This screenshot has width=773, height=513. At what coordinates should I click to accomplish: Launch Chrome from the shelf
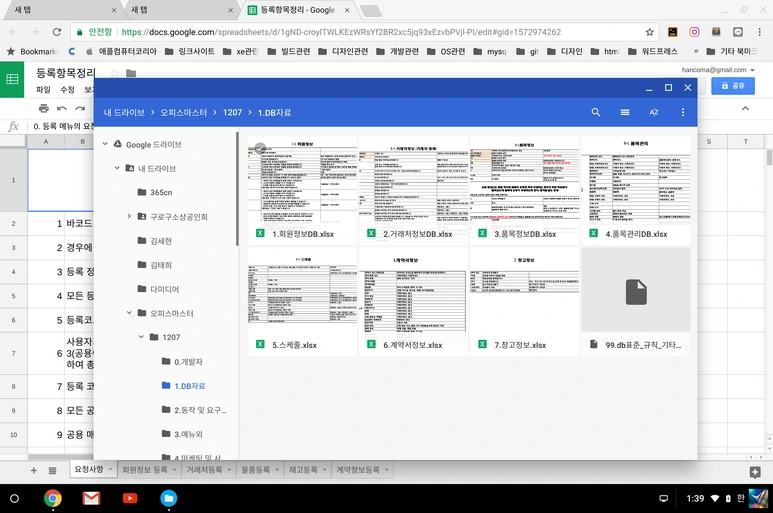[52, 498]
